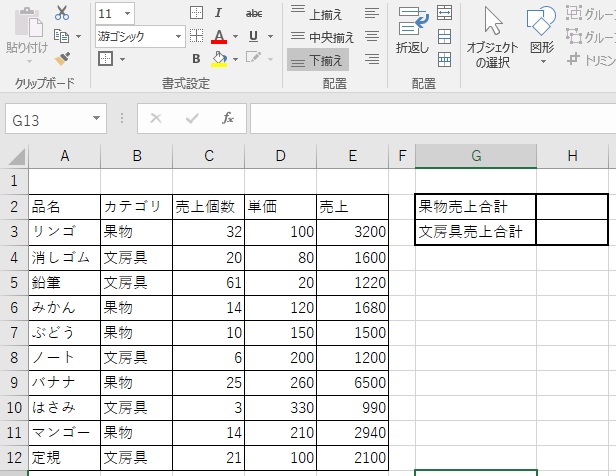Open the borders dropdown arrow

click(122, 59)
